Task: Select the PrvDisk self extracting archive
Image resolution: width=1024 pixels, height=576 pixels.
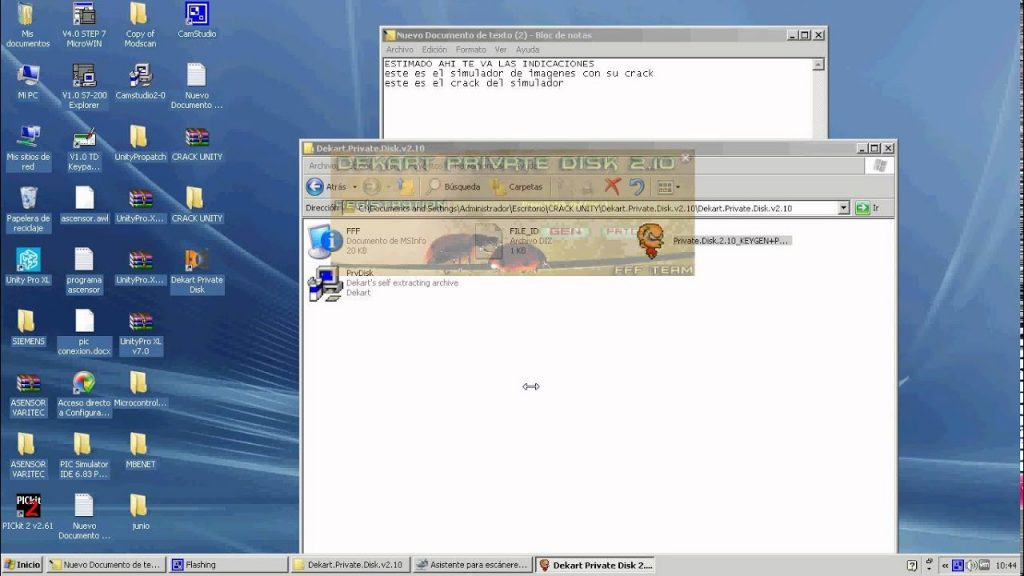Action: pos(384,283)
